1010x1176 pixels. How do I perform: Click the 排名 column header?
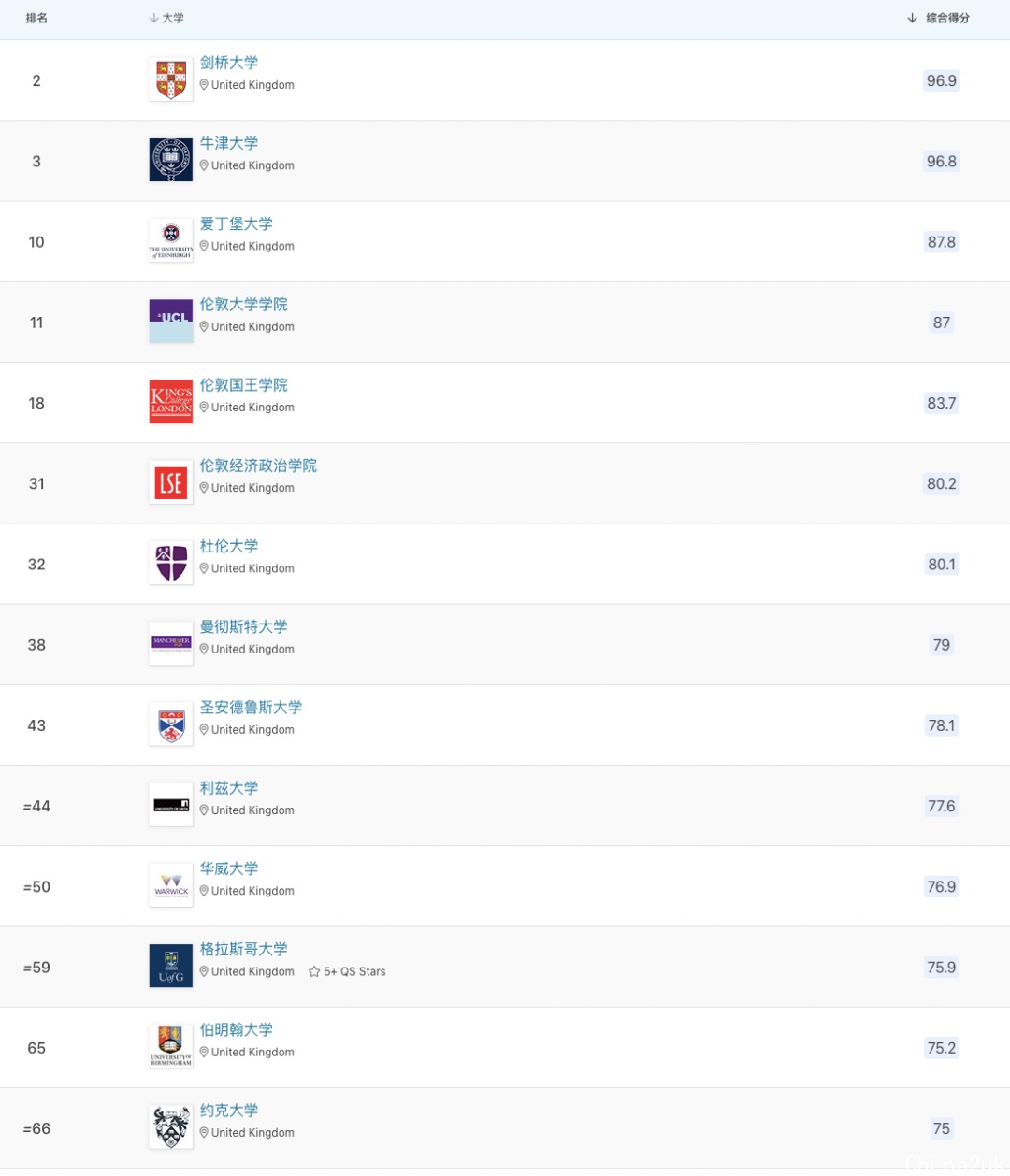coord(36,18)
